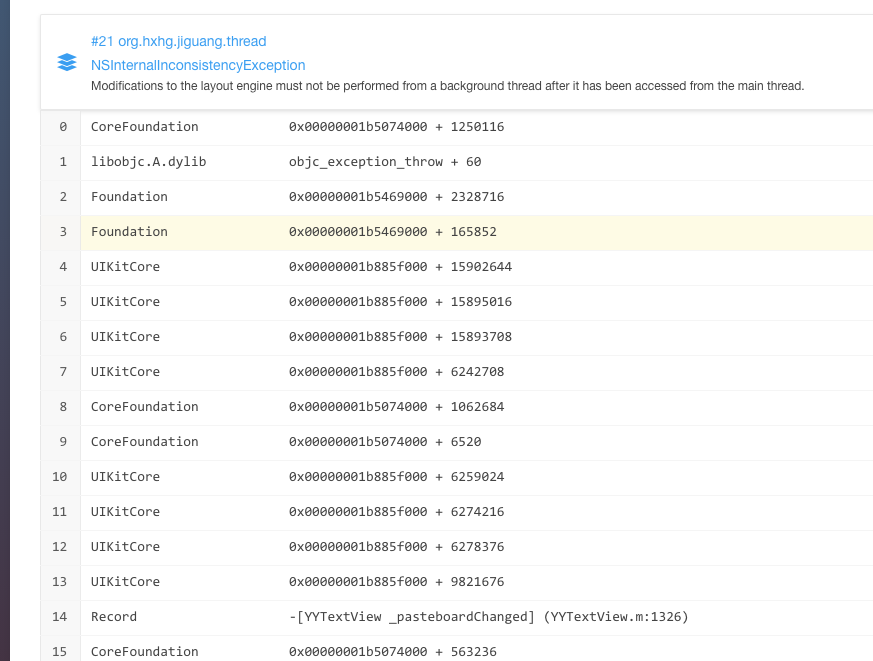Image resolution: width=873 pixels, height=661 pixels.
Task: Click frame 8 CoreFoundation row
Action: tap(144, 407)
